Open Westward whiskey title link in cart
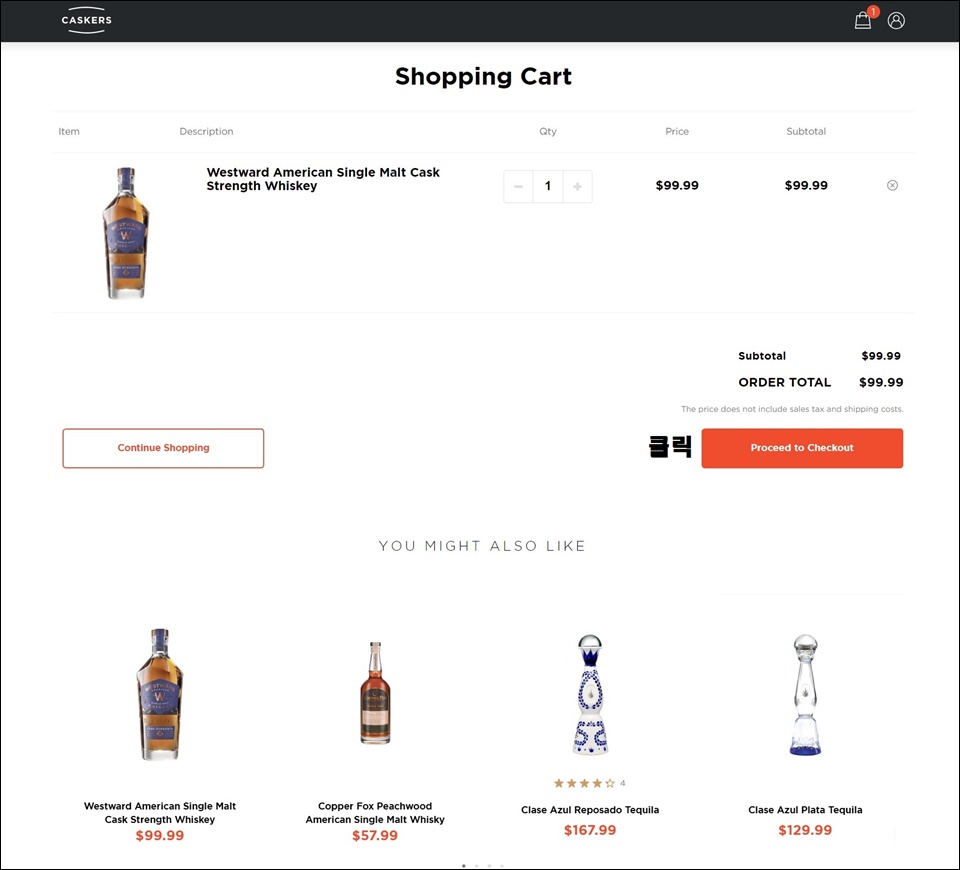Image resolution: width=960 pixels, height=870 pixels. pyautogui.click(x=323, y=179)
